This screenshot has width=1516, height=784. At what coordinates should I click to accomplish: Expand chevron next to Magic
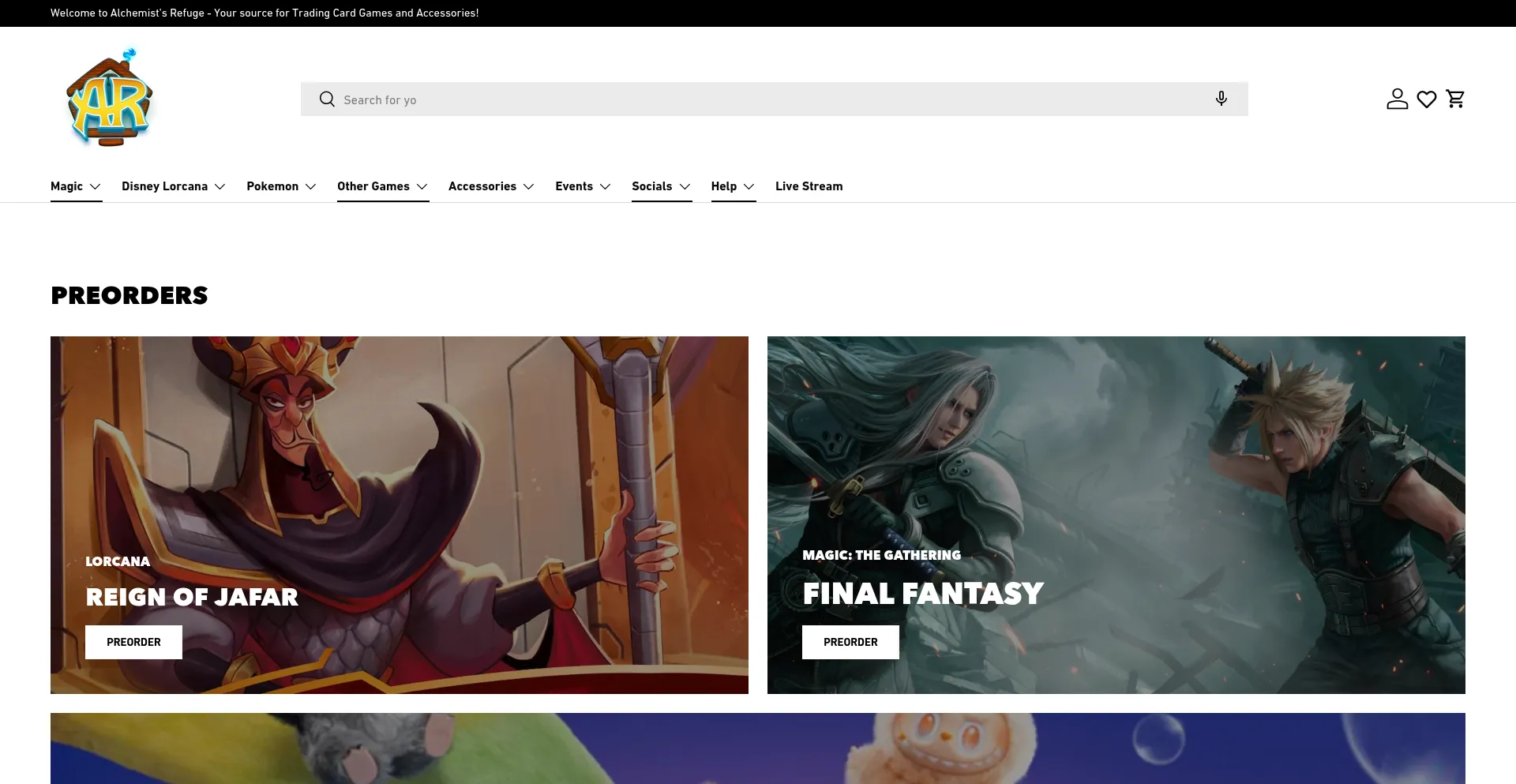click(96, 187)
